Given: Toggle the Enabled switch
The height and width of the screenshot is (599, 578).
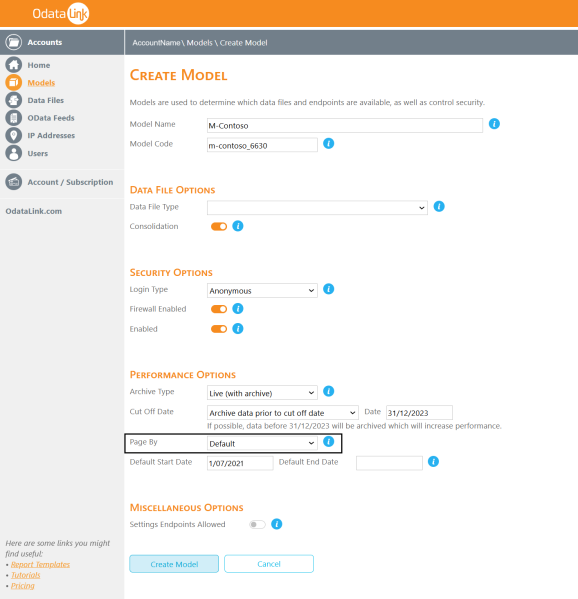Looking at the screenshot, I should tap(219, 329).
